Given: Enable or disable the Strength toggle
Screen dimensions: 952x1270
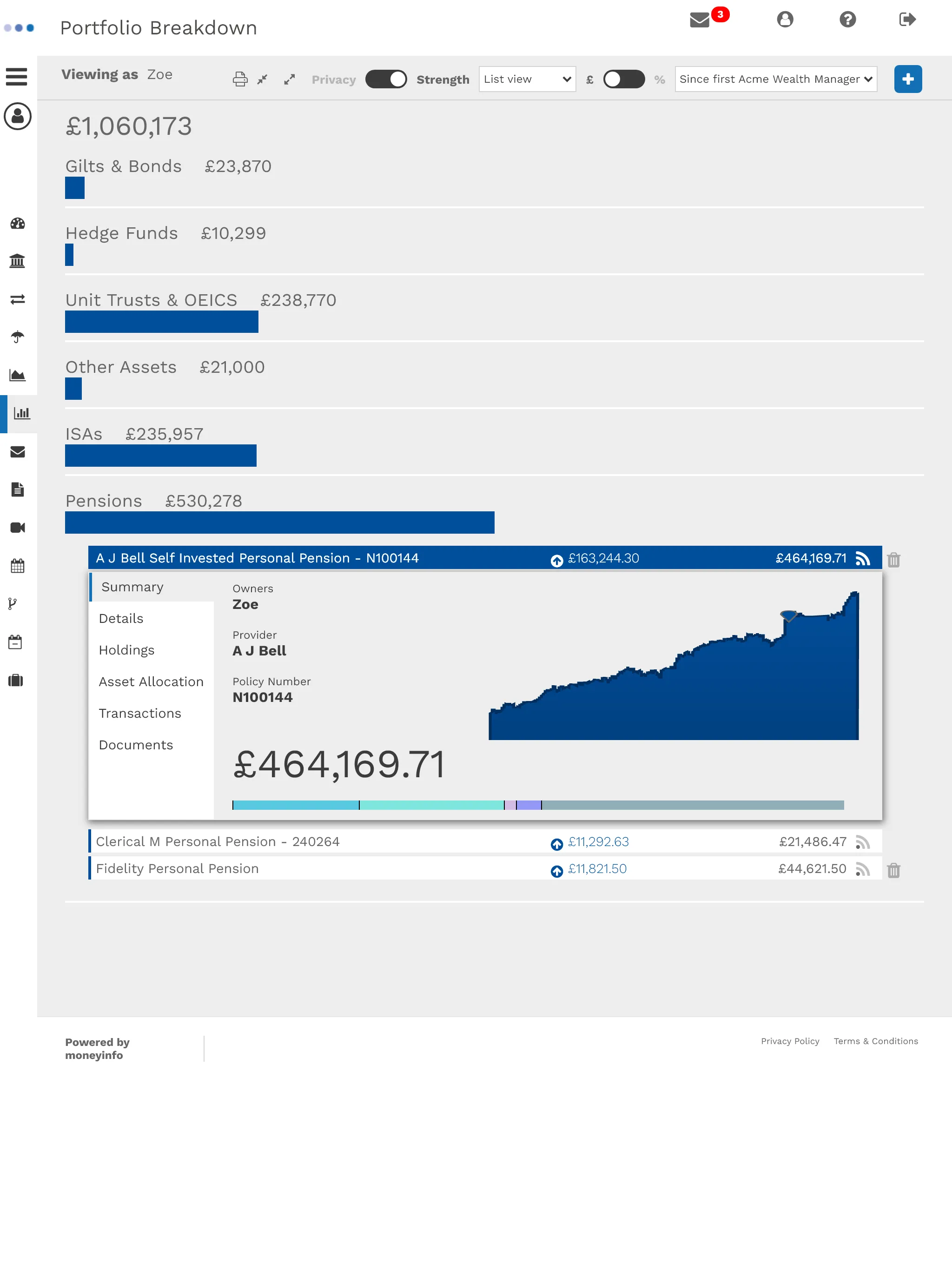Looking at the screenshot, I should 386,79.
